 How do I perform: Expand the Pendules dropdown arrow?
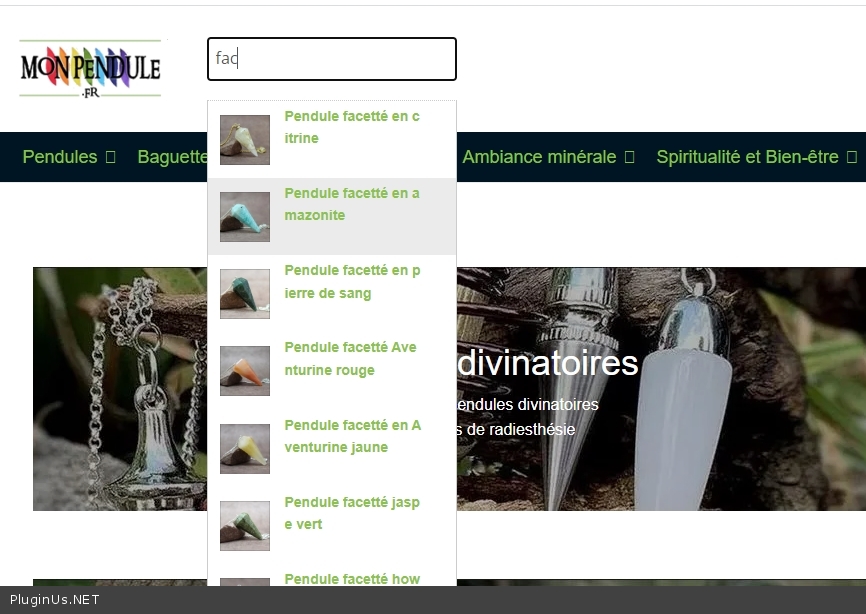point(110,157)
